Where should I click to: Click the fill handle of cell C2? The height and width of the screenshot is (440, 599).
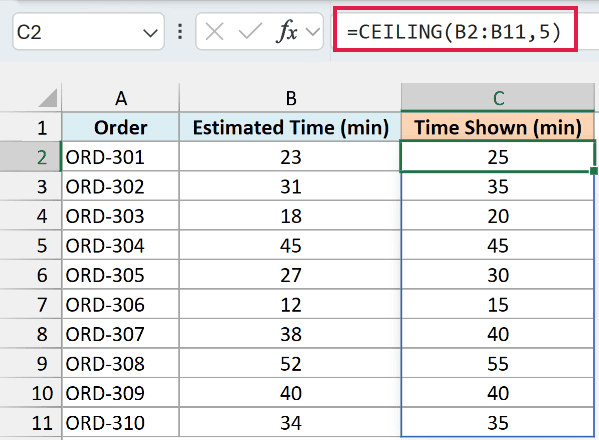[594, 170]
